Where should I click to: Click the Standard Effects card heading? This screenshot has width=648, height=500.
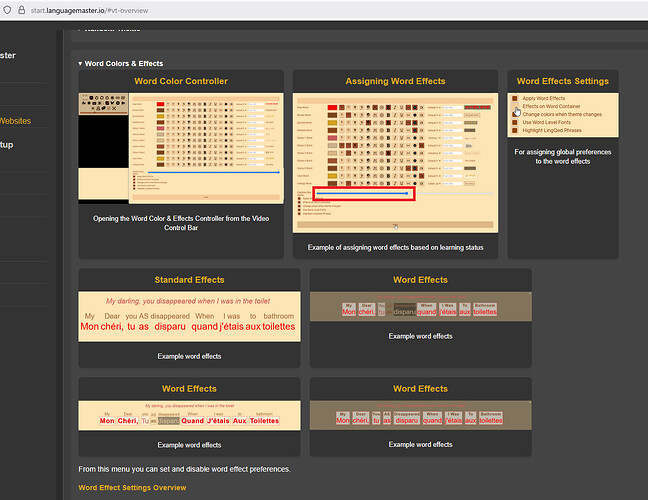tap(189, 280)
